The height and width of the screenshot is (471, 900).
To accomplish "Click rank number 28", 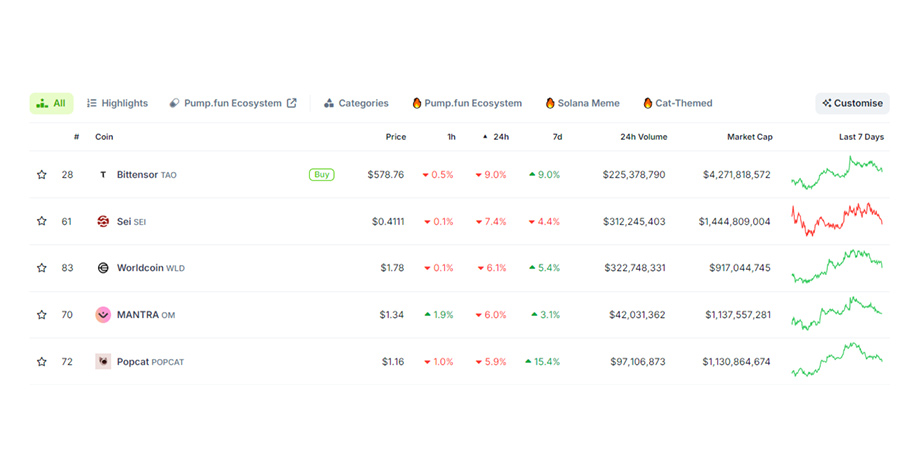I will click(x=67, y=174).
